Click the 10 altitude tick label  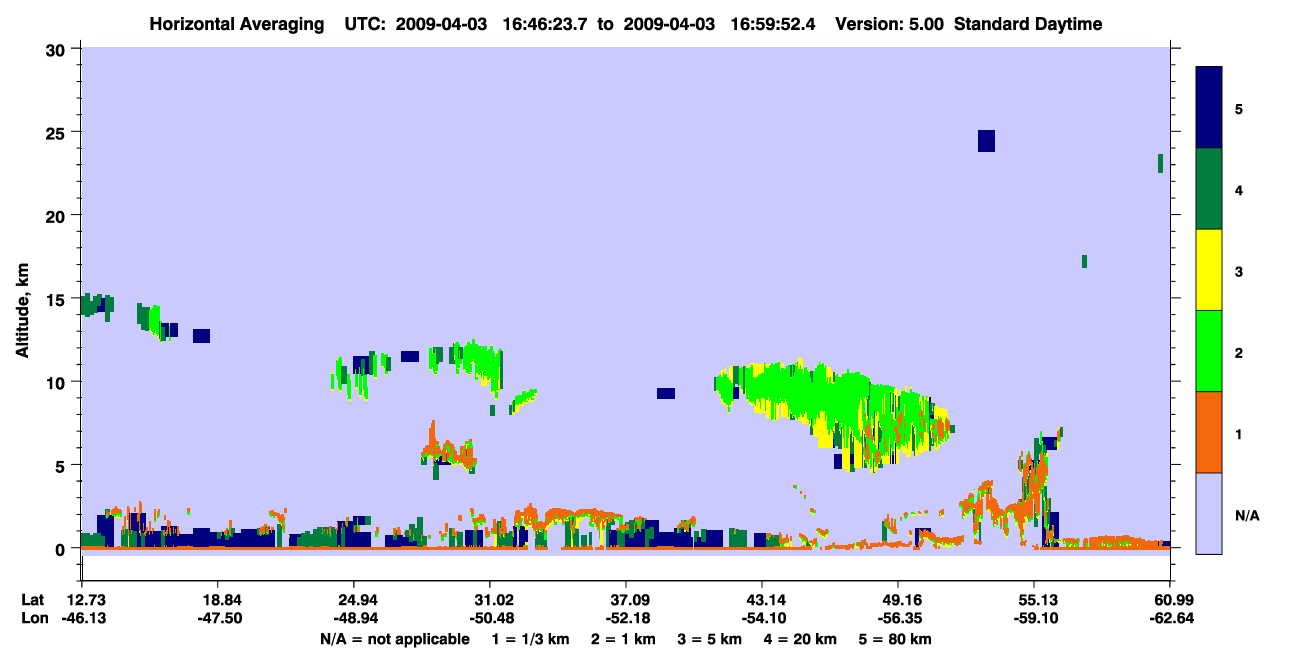[56, 382]
